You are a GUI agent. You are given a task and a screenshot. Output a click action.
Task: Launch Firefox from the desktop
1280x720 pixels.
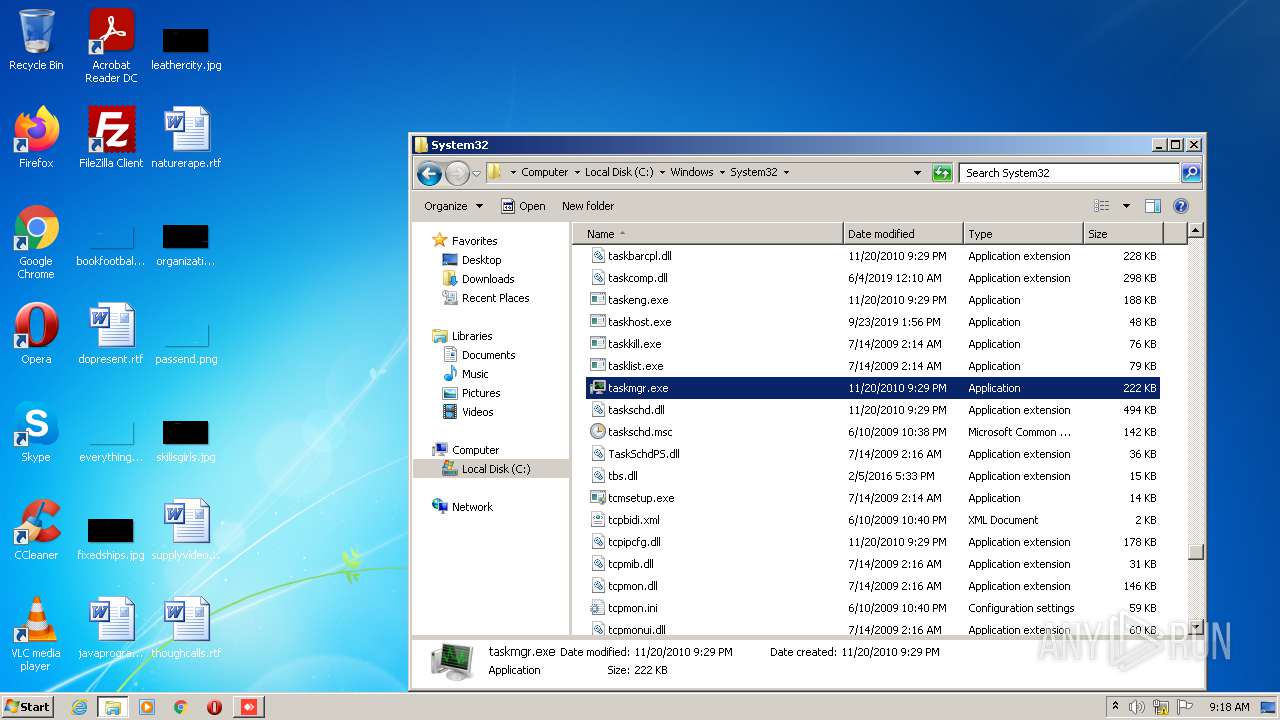pos(36,138)
